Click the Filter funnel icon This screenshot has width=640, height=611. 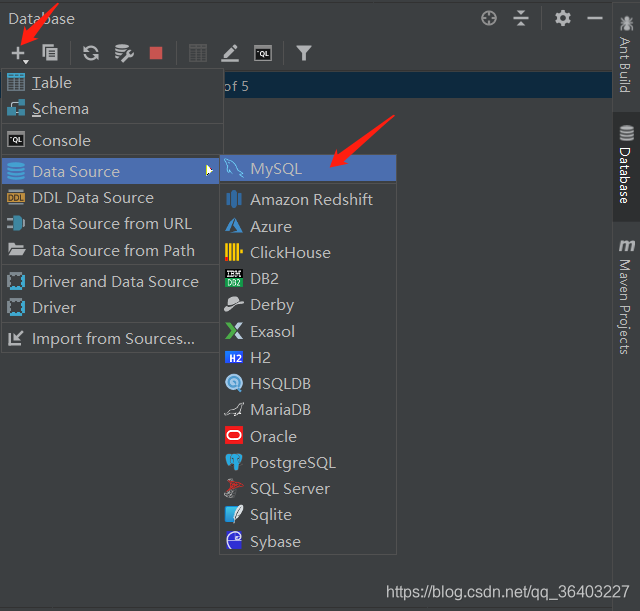pos(304,53)
